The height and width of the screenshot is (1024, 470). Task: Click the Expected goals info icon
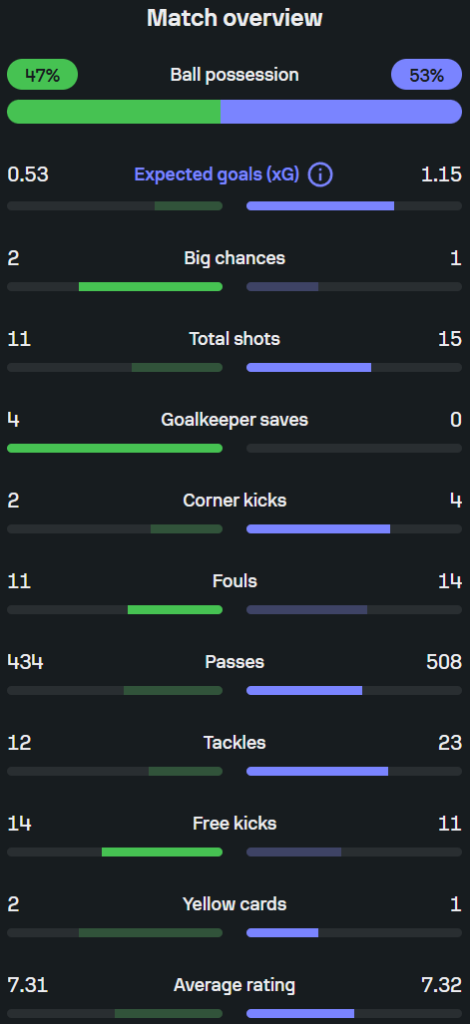point(320,175)
